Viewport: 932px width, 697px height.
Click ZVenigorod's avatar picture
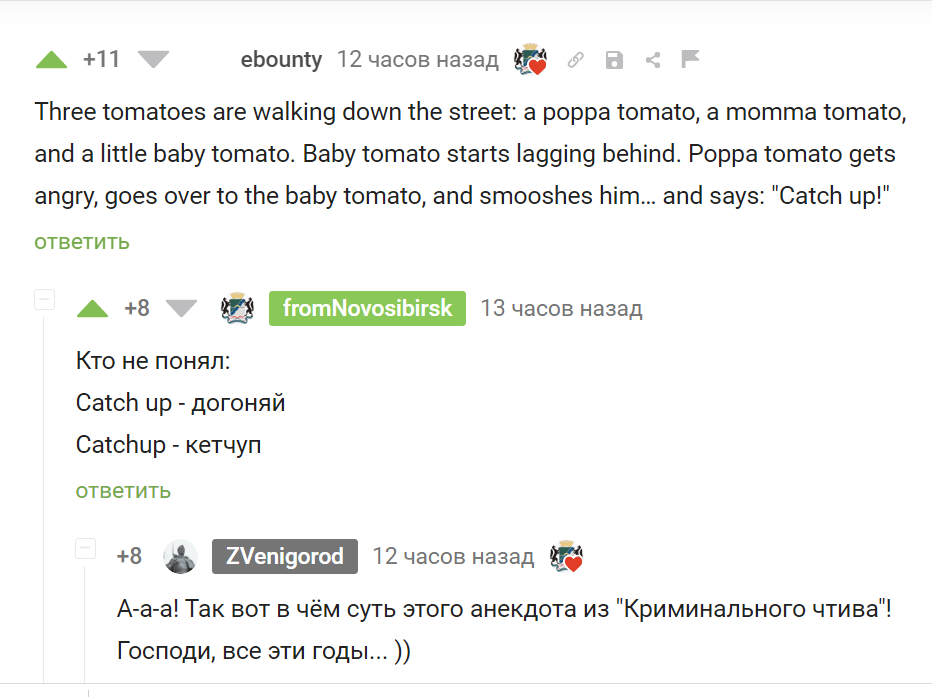point(180,557)
